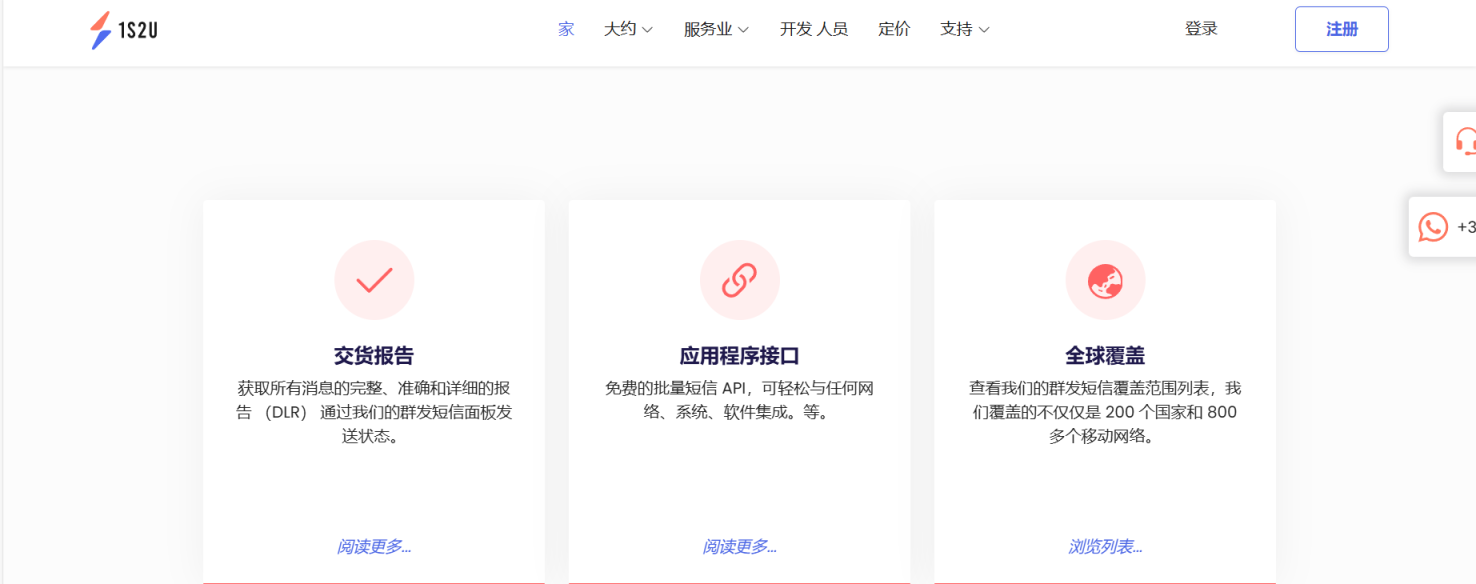Expand the 支持 dropdown menu
The width and height of the screenshot is (1476, 584).
[x=964, y=30]
